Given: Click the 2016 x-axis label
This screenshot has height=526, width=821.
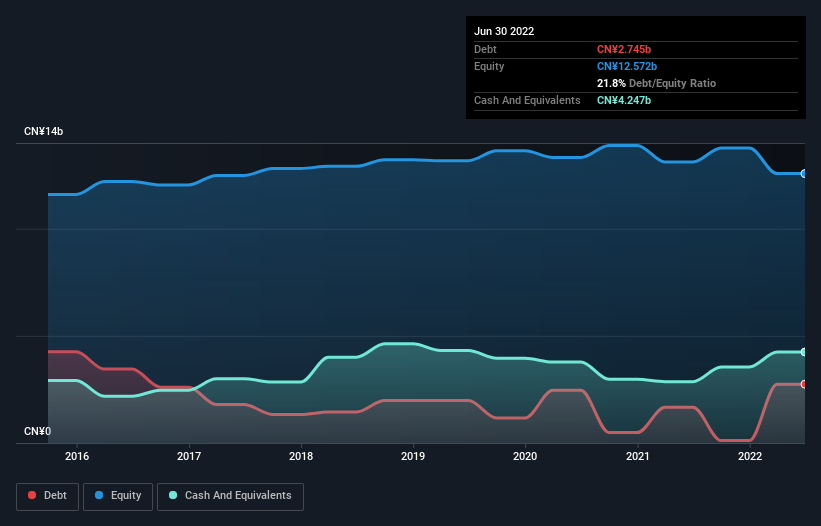Looking at the screenshot, I should pyautogui.click(x=77, y=456).
